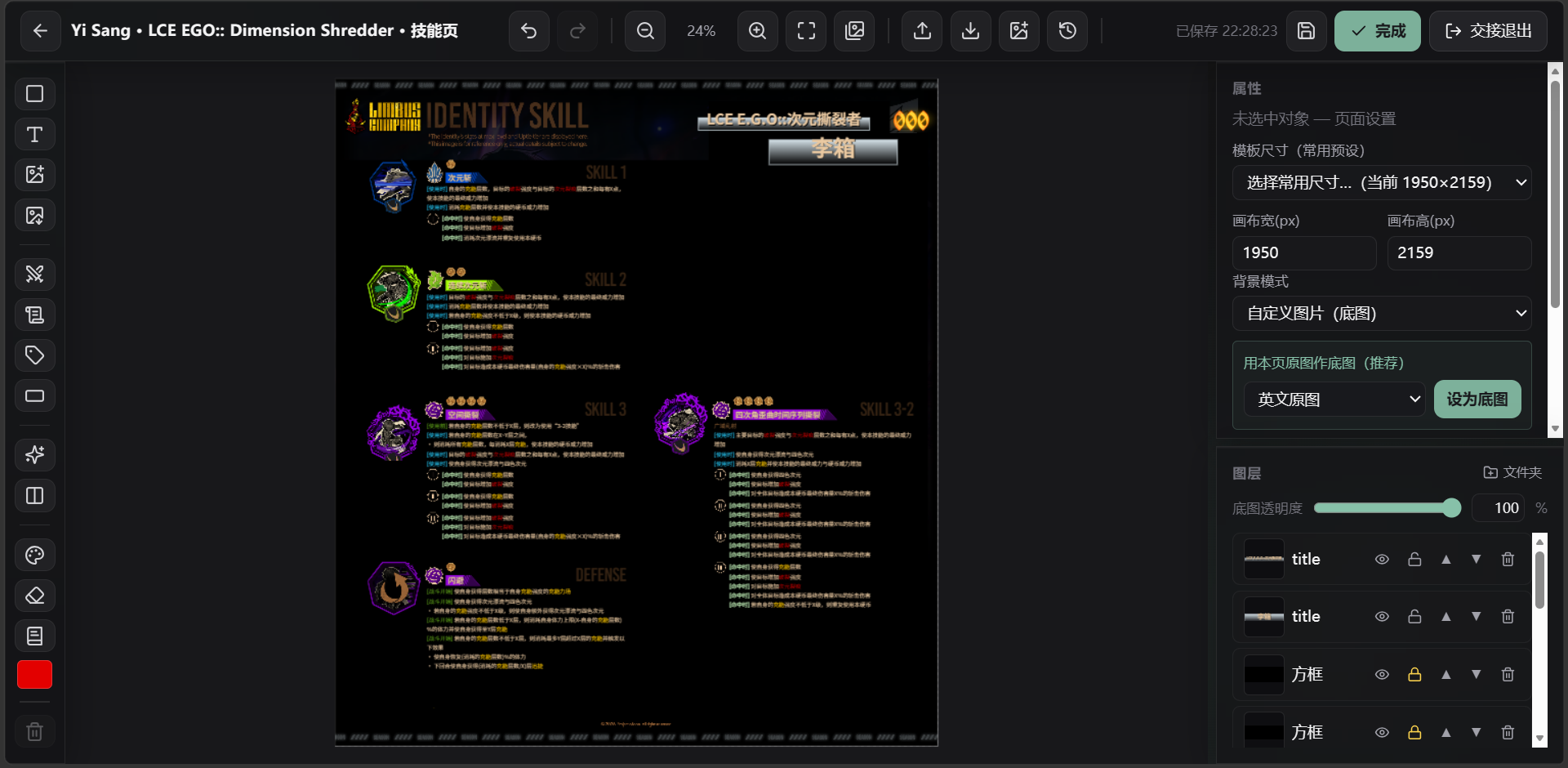Click the 画布高 input showing 2159
The image size is (1568, 768).
1459,253
